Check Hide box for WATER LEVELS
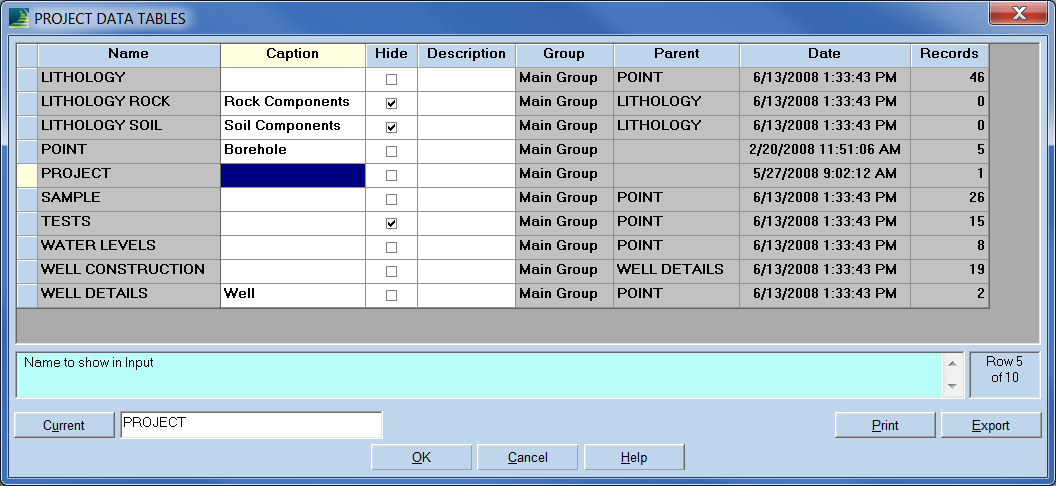 click(x=391, y=247)
